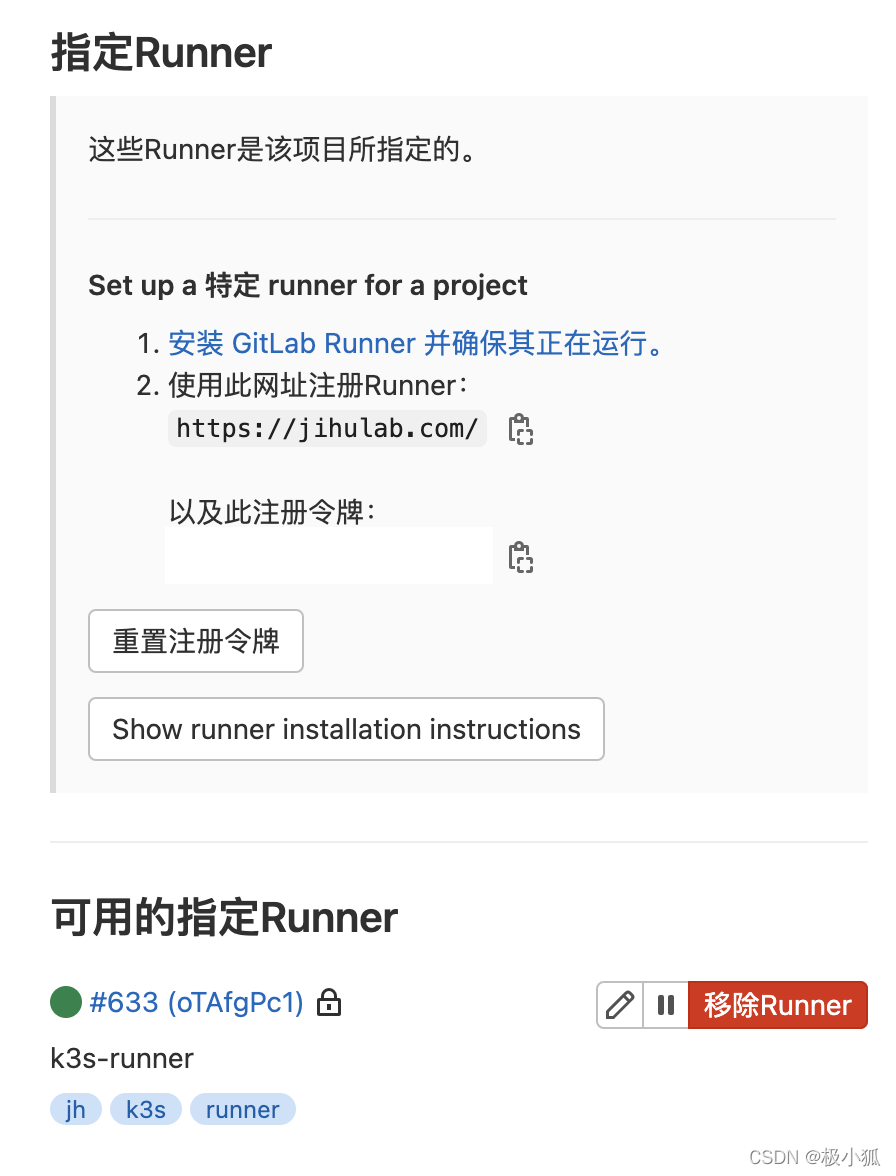Click the 指定Runner heading

(x=161, y=53)
